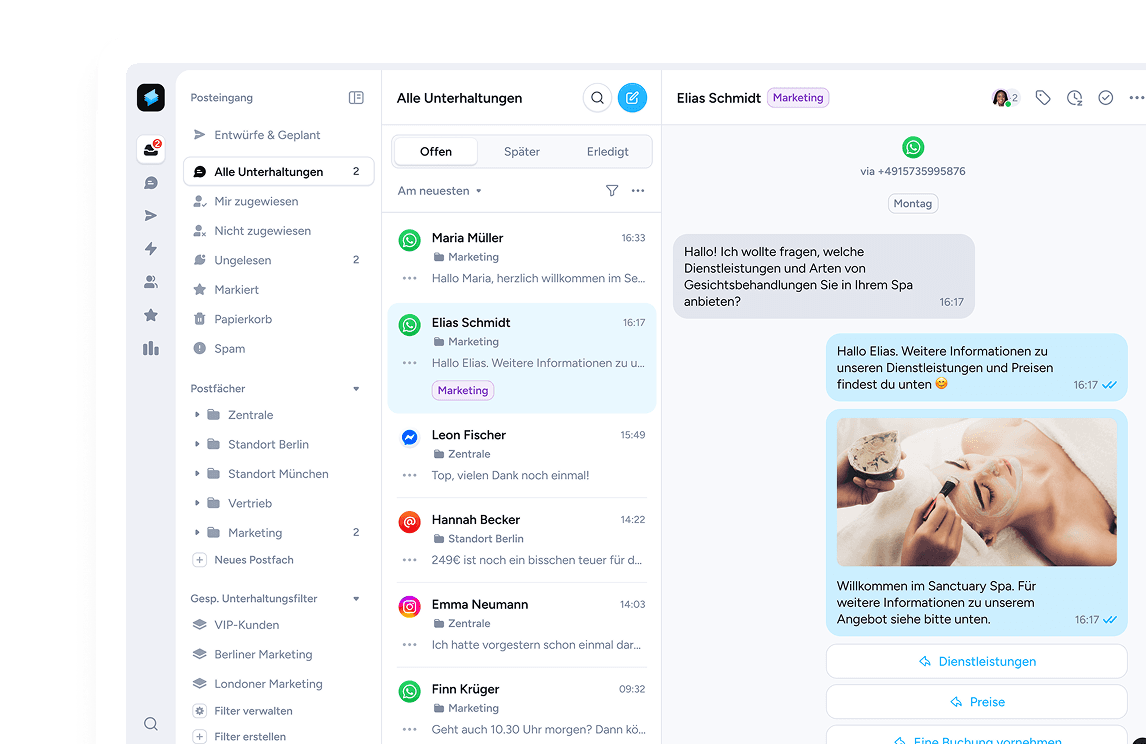Collapse Gesp. Unterhaltungsfilter section
The width and height of the screenshot is (1146, 744).
pyautogui.click(x=356, y=599)
